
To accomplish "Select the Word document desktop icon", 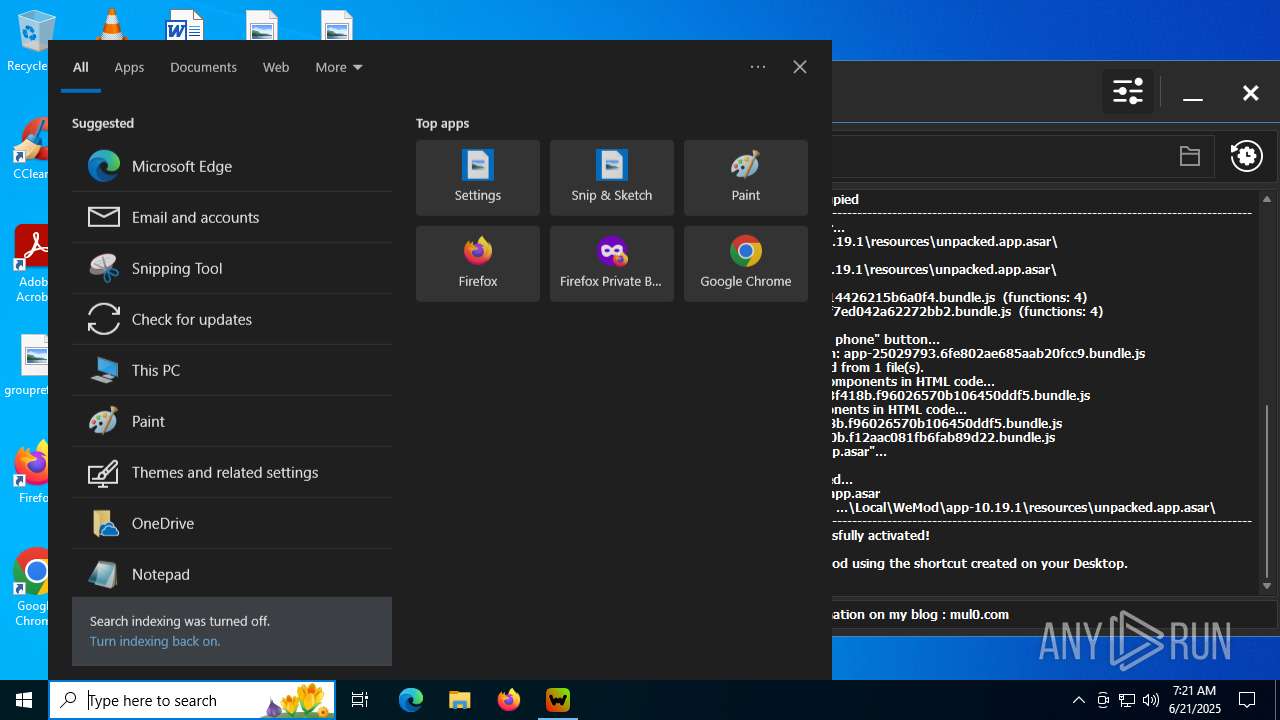I will click(x=185, y=24).
